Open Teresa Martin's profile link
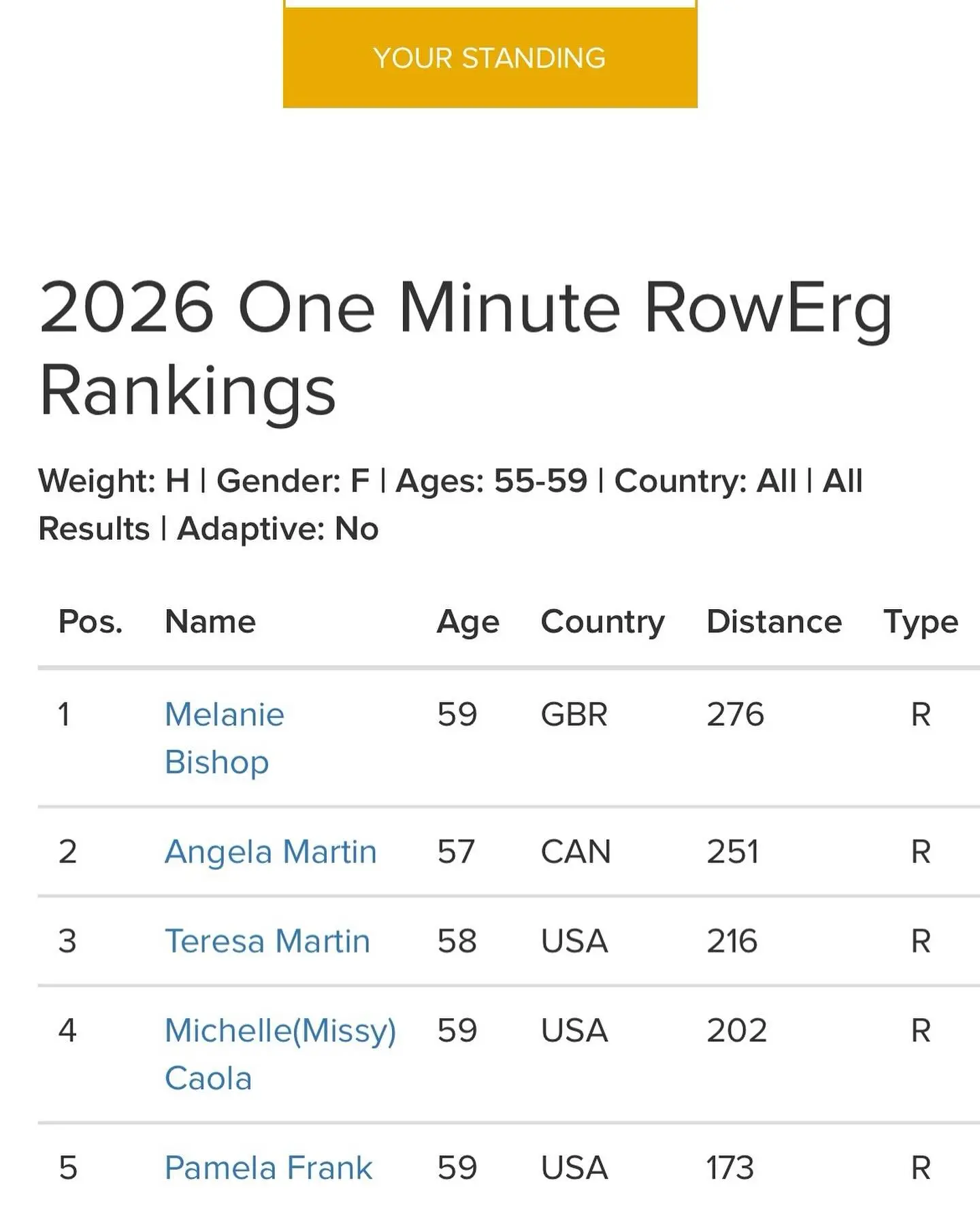Viewport: 980px width, 1225px height. (267, 941)
